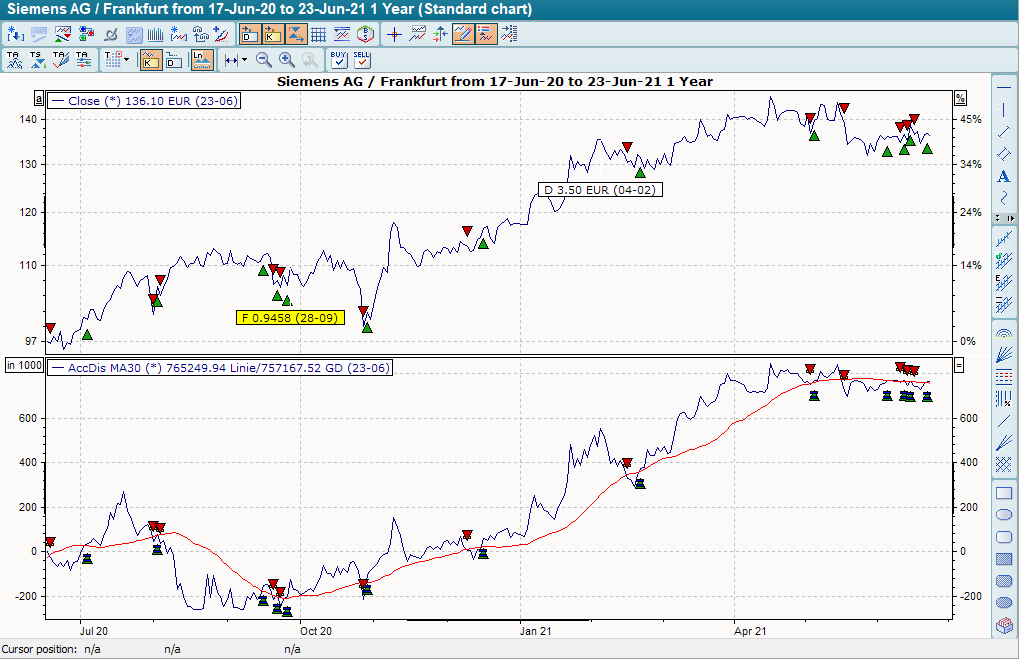The width and height of the screenshot is (1019, 659).
Task: Activate the crosshair cursor tool
Action: point(394,33)
